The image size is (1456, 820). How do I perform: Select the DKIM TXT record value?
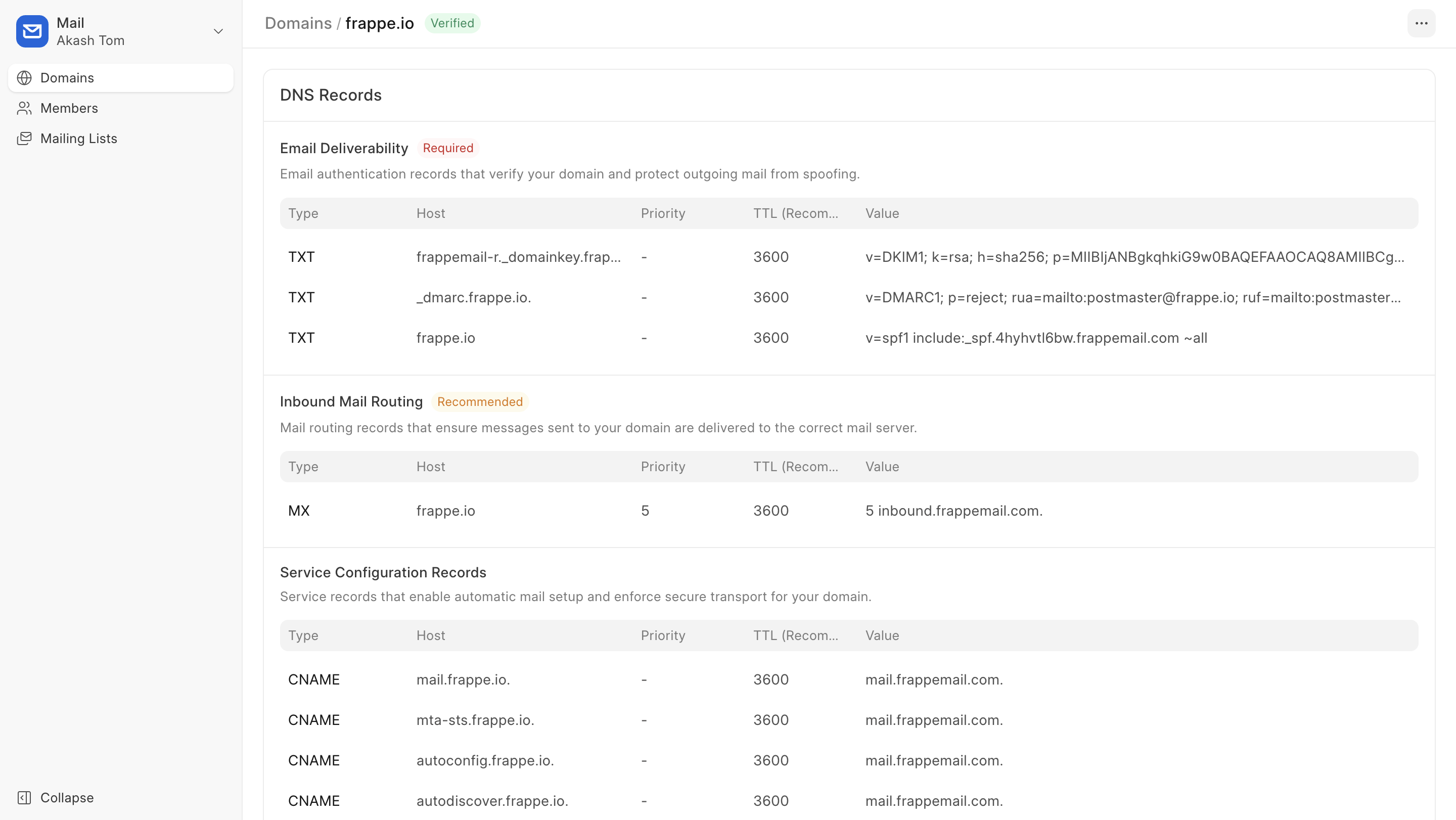pyautogui.click(x=1134, y=257)
